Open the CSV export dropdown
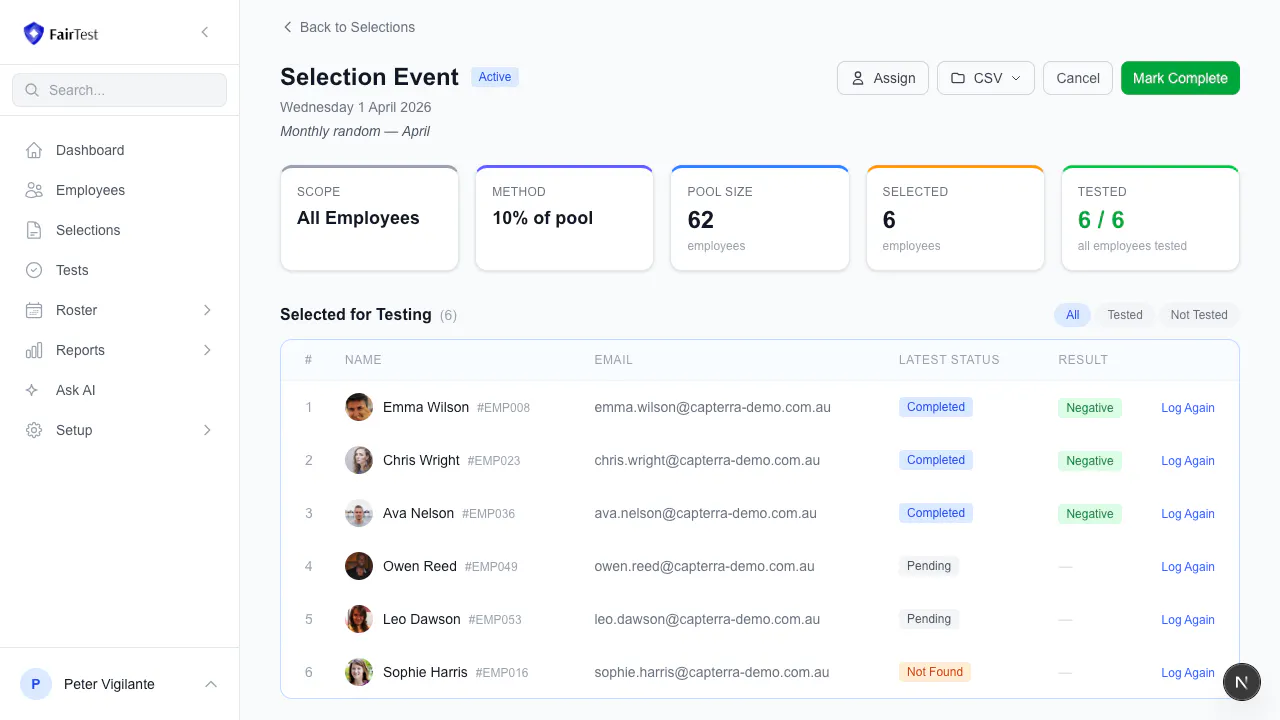The width and height of the screenshot is (1280, 720). coord(986,78)
